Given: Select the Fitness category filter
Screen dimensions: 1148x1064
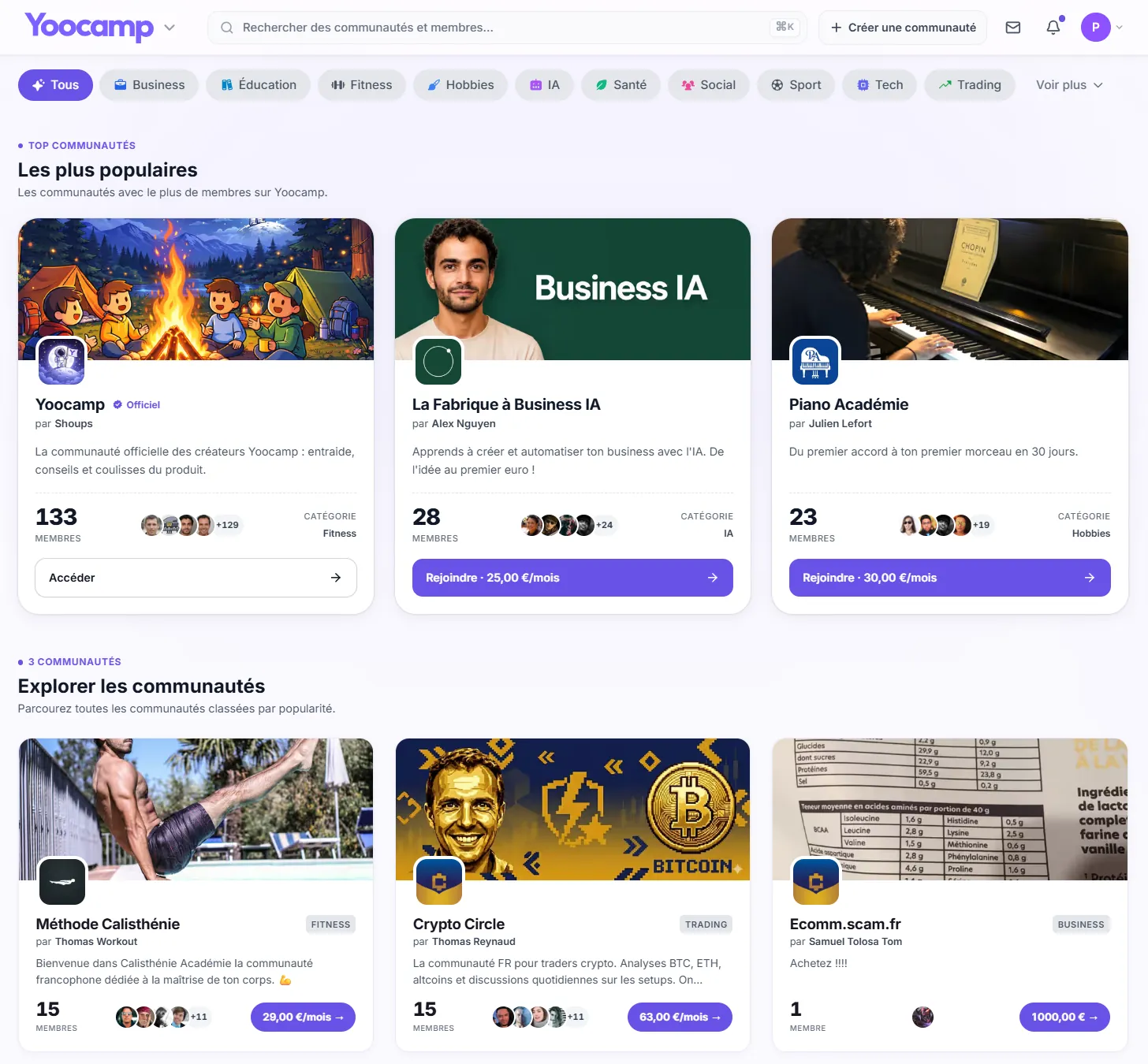Looking at the screenshot, I should [362, 85].
